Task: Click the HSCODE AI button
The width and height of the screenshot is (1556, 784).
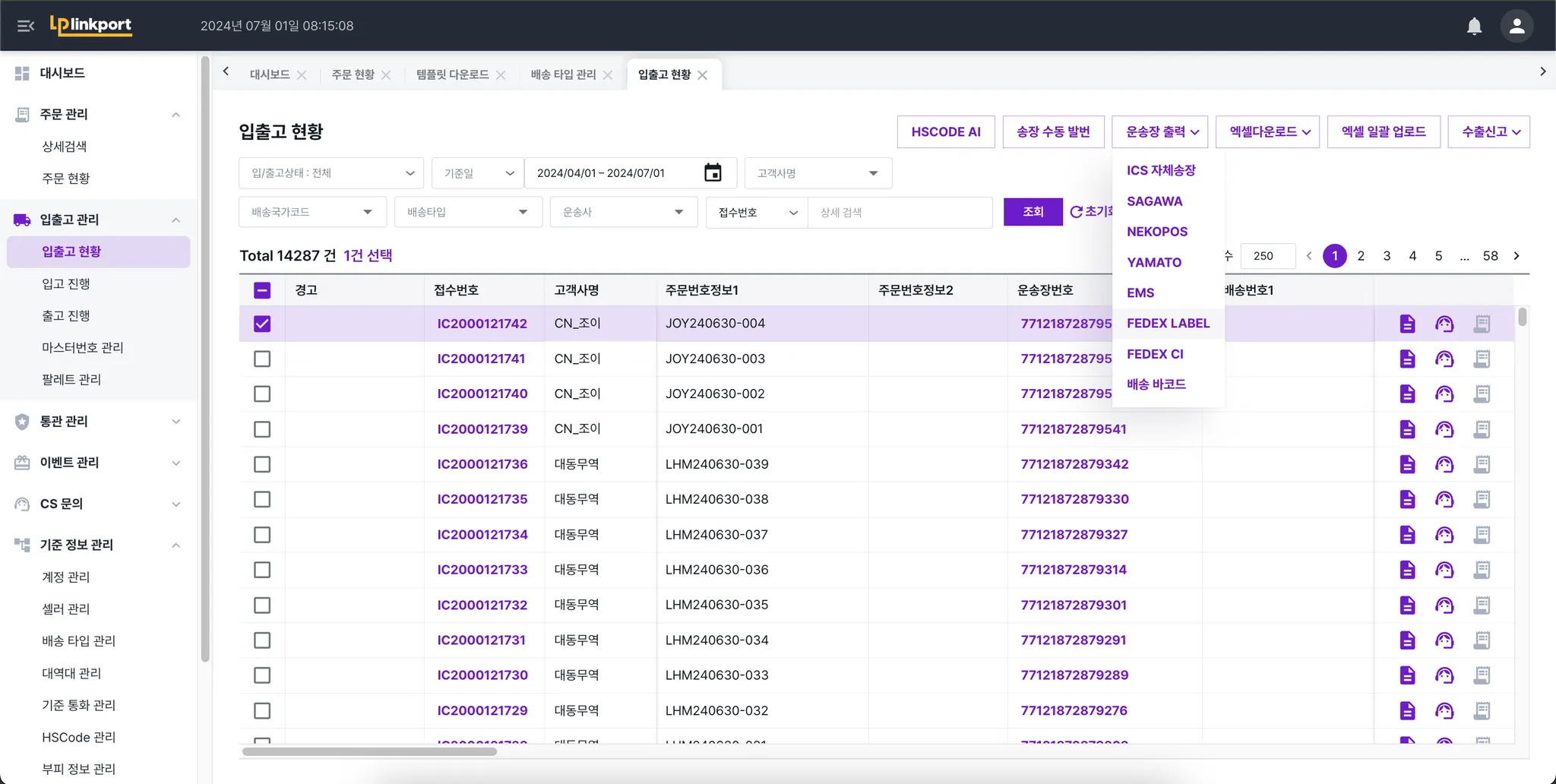Action: (945, 132)
